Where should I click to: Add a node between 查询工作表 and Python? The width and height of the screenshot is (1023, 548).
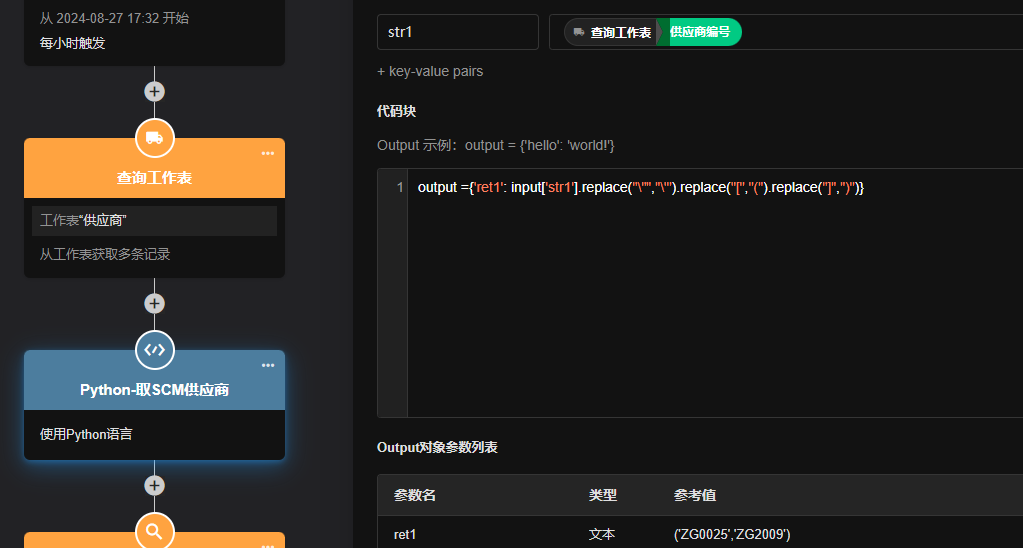[154, 303]
